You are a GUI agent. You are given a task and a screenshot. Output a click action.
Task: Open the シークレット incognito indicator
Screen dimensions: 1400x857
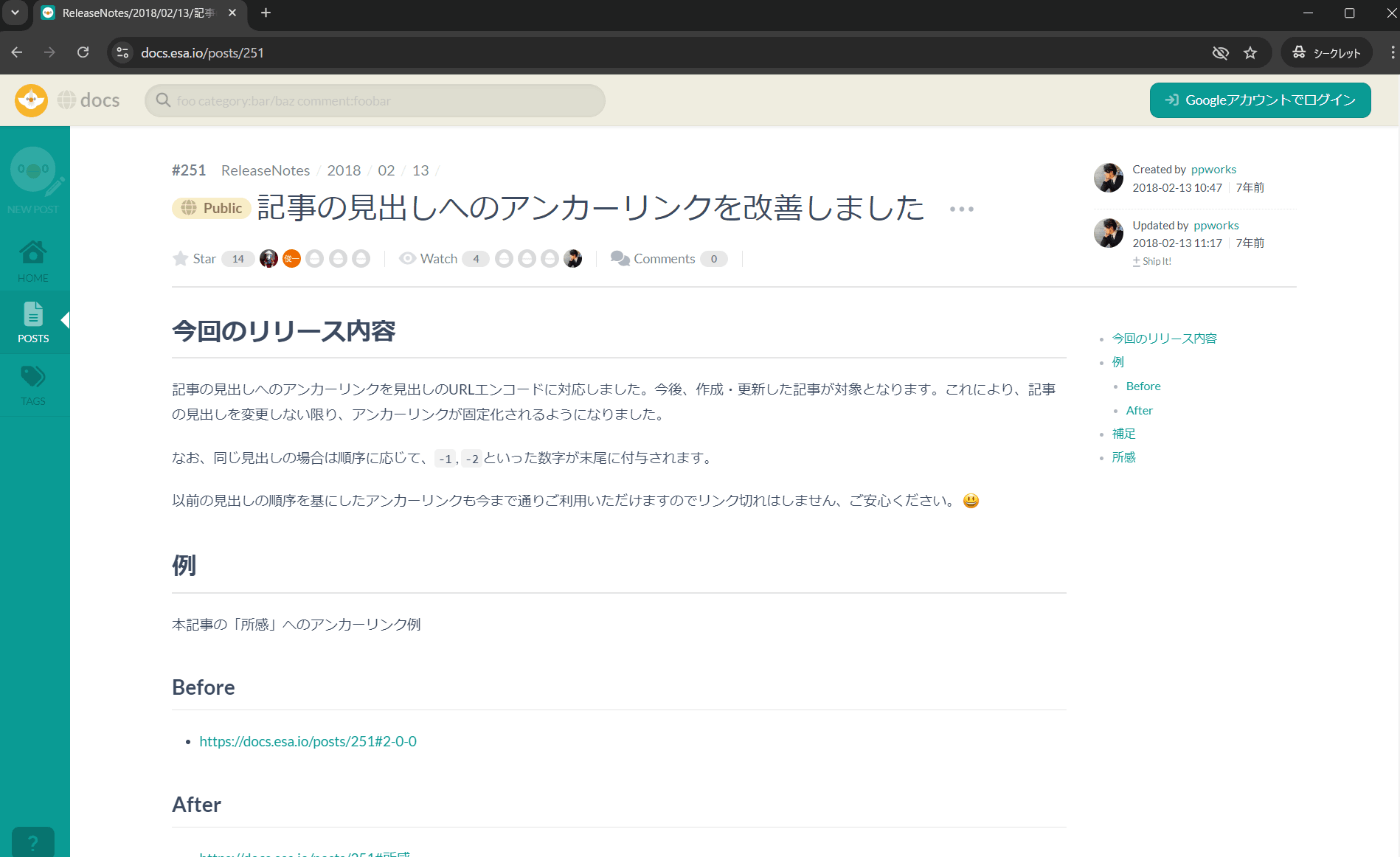1326,53
